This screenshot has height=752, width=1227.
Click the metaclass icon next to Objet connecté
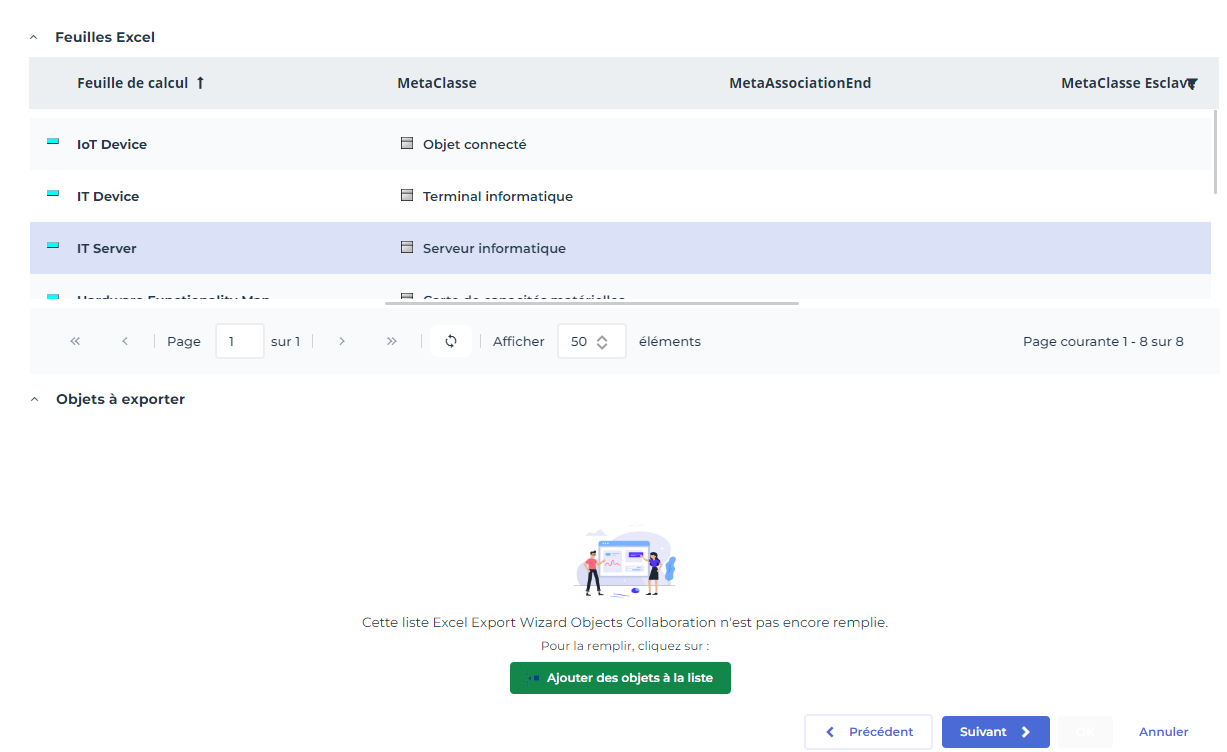(x=407, y=144)
